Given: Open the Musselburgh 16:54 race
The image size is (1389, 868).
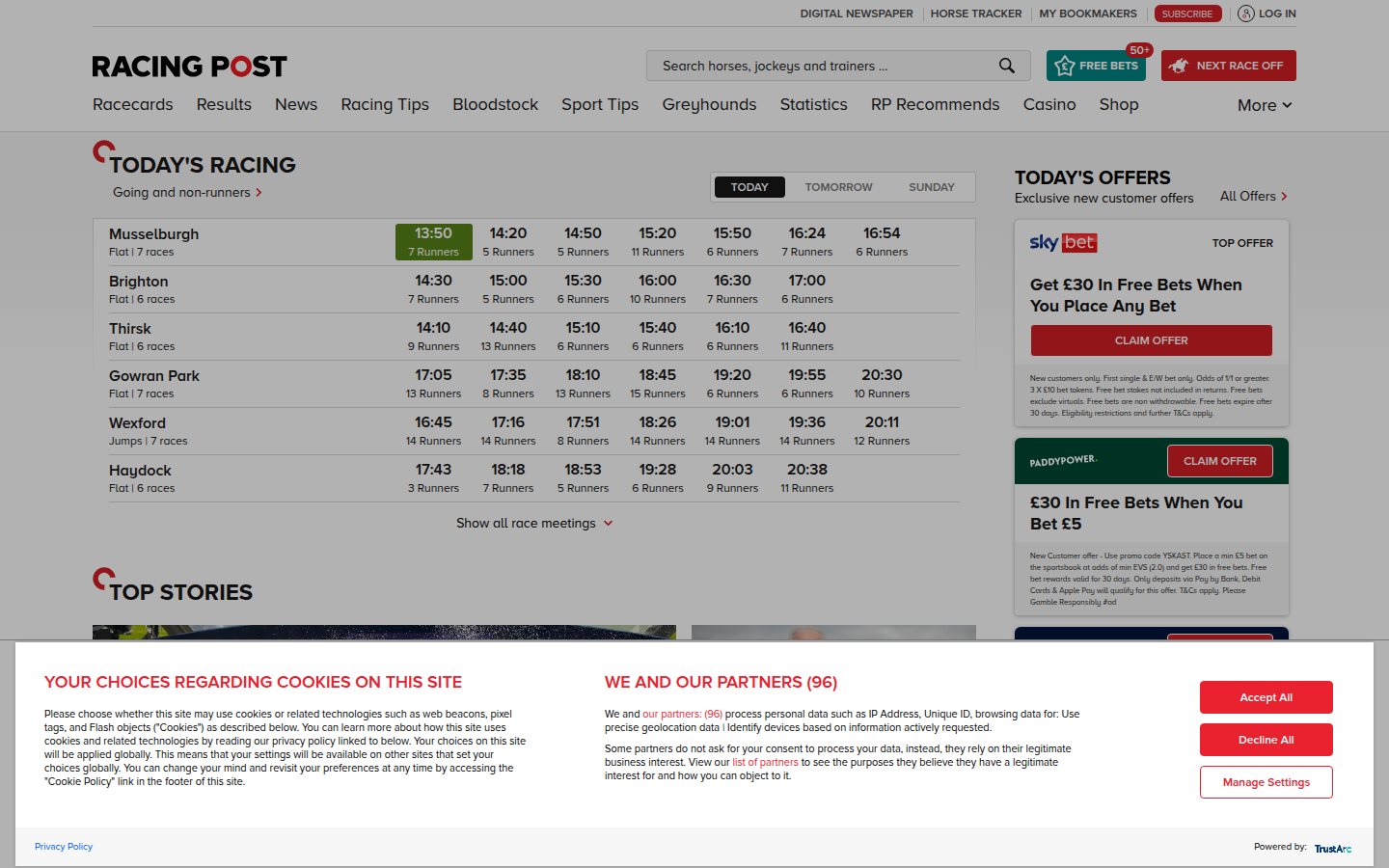Looking at the screenshot, I should click(x=882, y=242).
